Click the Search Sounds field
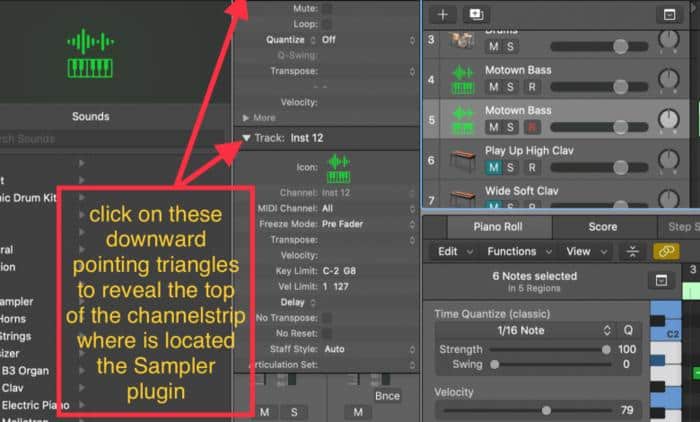Image resolution: width=700 pixels, height=422 pixels. click(112, 139)
